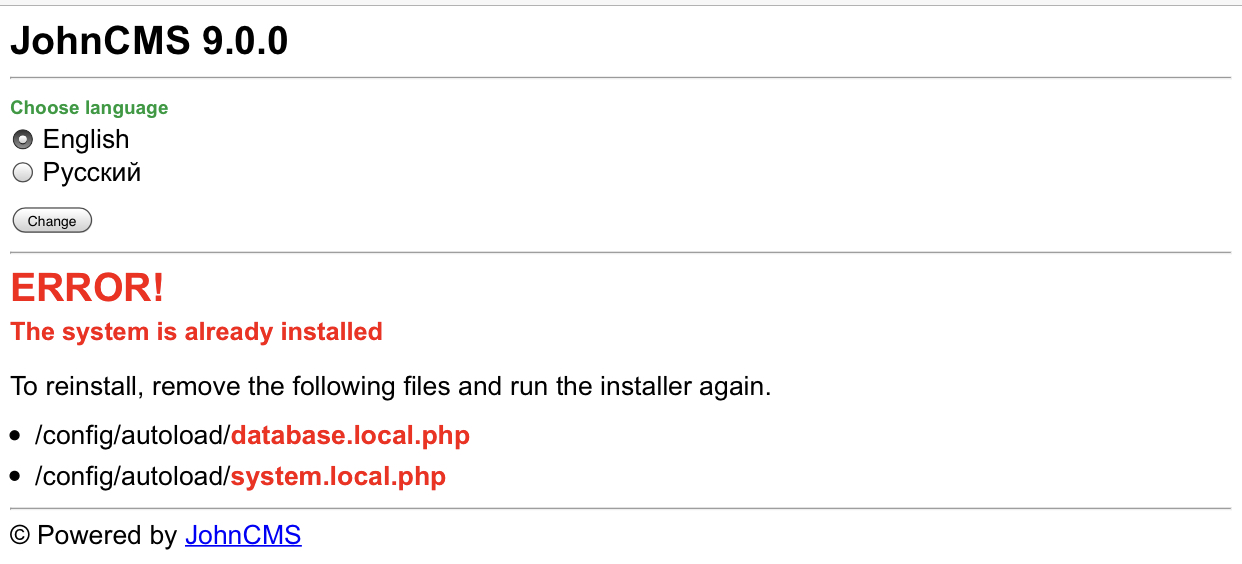
Task: Click the green Choose language heading
Action: [x=89, y=108]
